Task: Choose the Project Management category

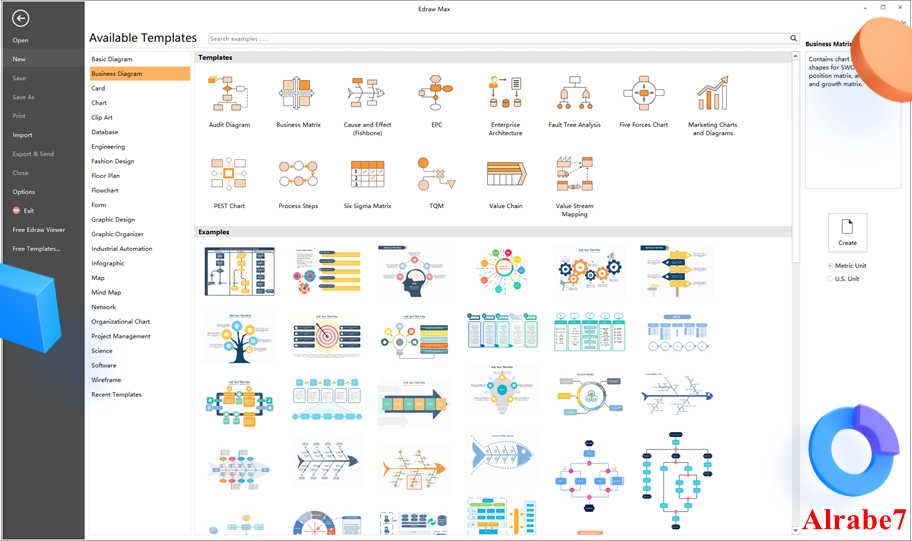Action: click(120, 336)
